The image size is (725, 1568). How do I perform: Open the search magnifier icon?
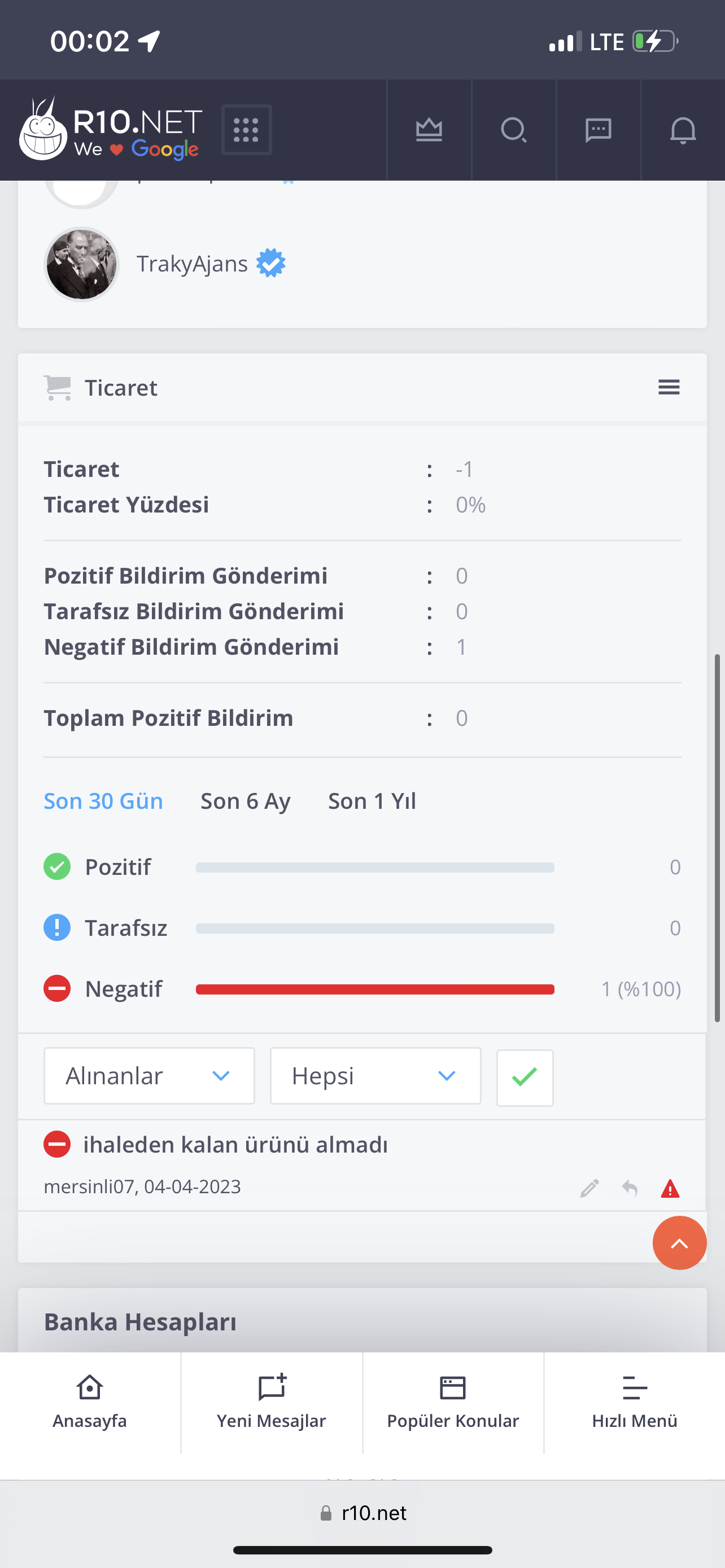pyautogui.click(x=514, y=130)
